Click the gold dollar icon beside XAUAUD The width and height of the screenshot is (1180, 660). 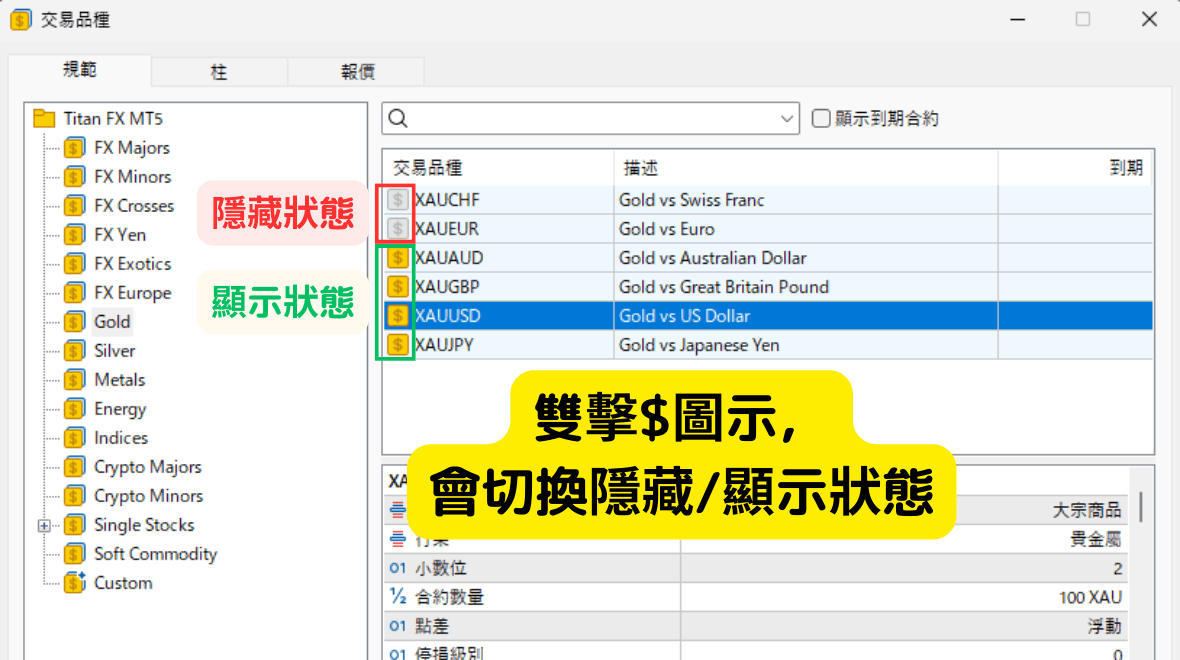(x=398, y=258)
